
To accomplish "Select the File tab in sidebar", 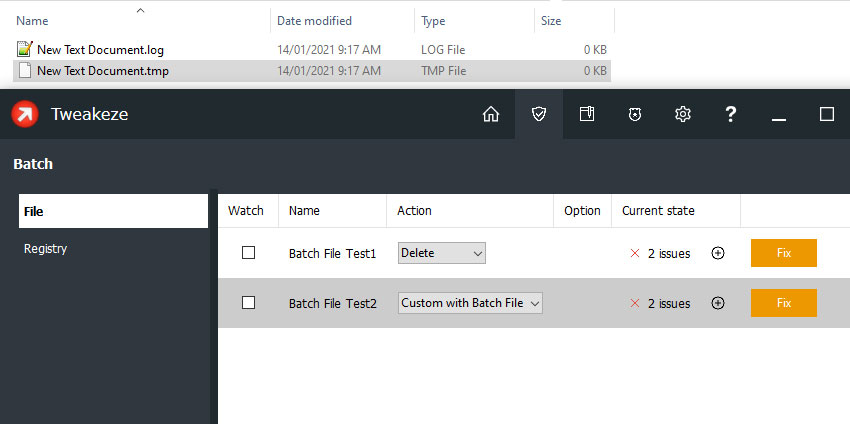I will coord(113,211).
